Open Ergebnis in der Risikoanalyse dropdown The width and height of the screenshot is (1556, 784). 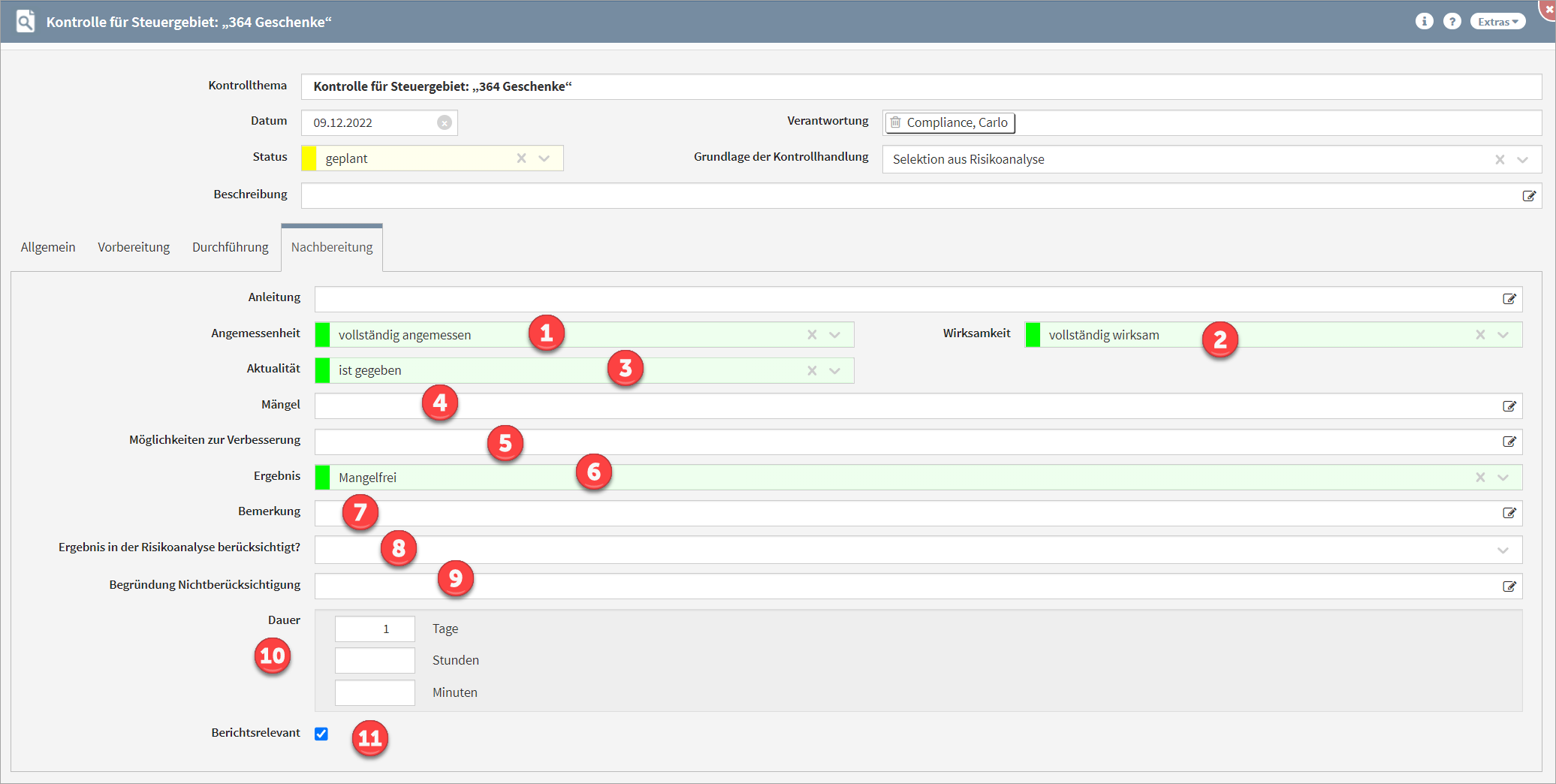coord(1503,550)
